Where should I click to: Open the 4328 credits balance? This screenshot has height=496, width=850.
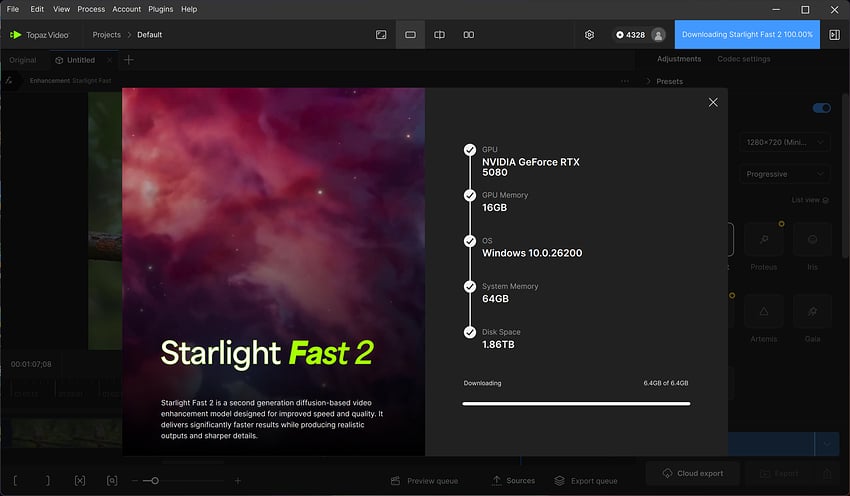pos(630,35)
